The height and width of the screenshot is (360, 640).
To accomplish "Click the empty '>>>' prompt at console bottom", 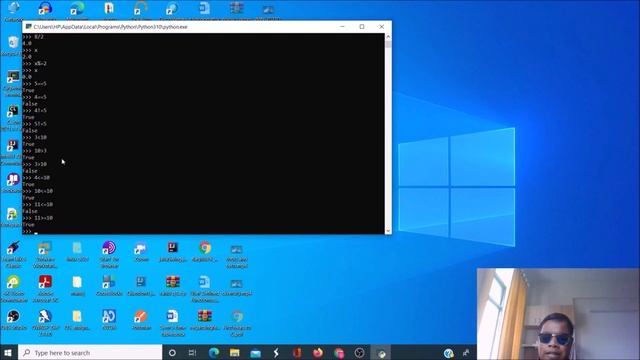I will [x=27, y=231].
